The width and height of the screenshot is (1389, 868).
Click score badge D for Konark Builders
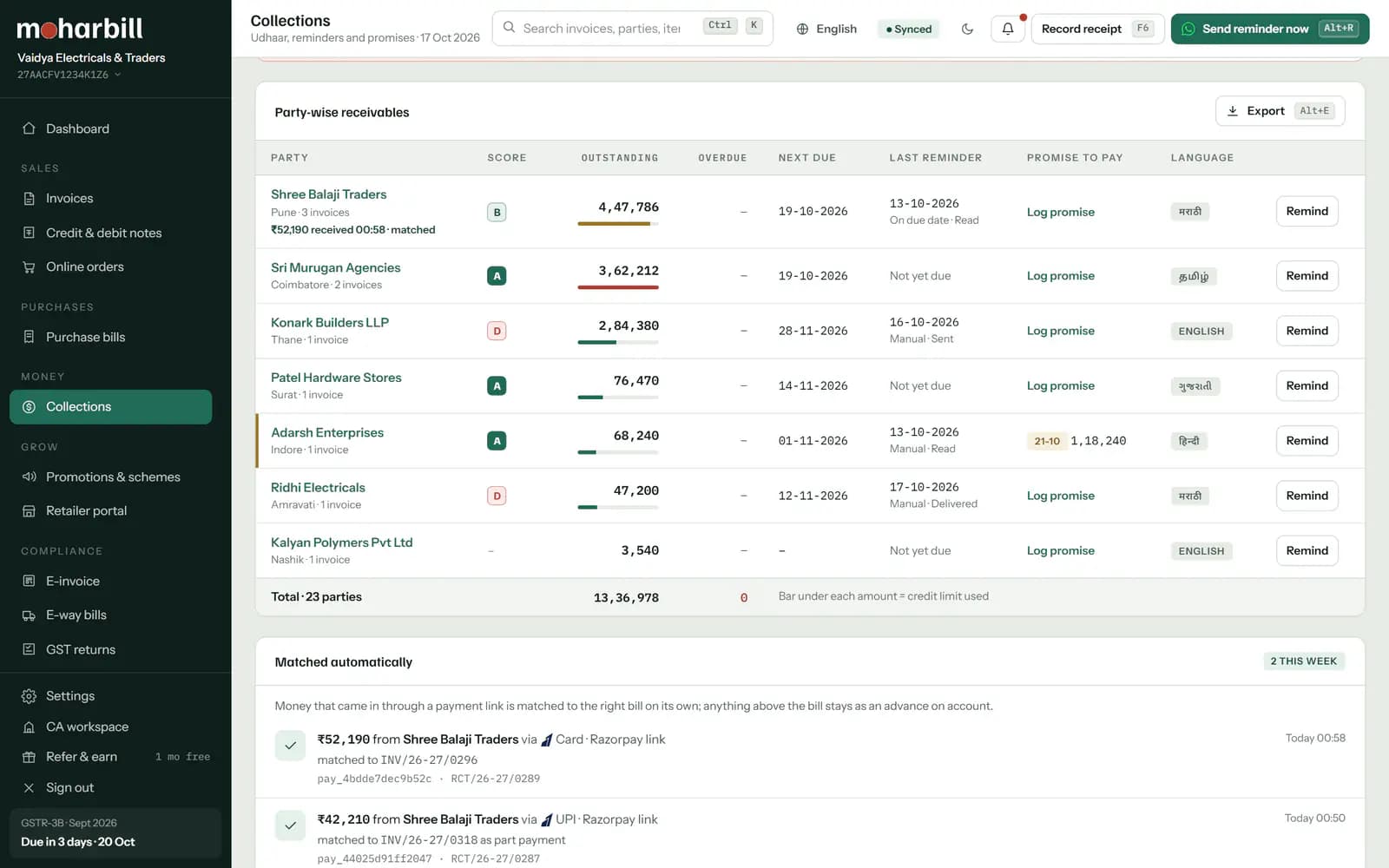tap(497, 331)
